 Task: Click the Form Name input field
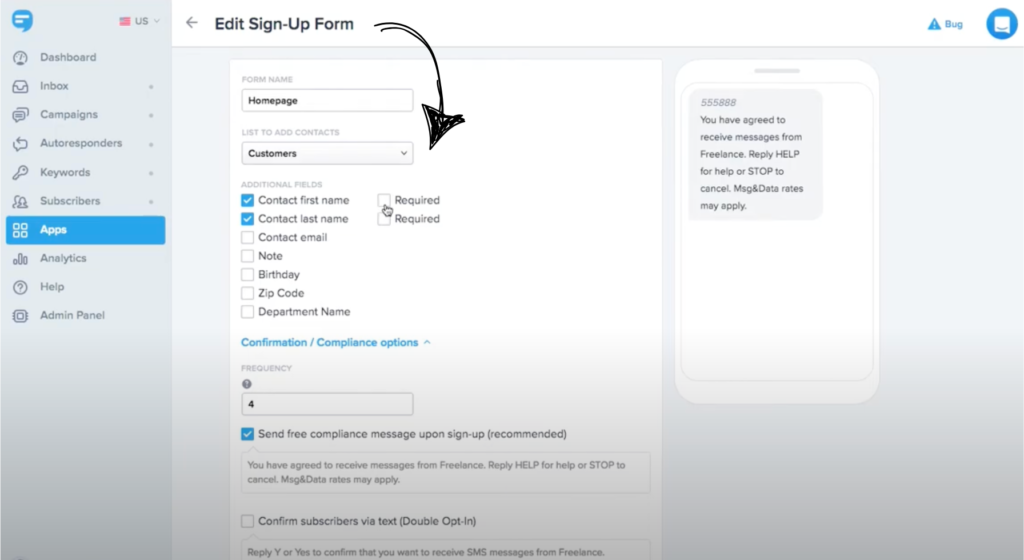327,101
